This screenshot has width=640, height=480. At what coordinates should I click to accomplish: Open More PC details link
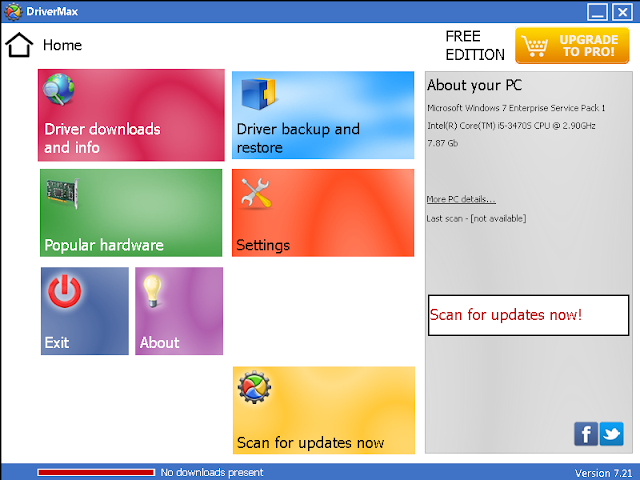click(461, 199)
